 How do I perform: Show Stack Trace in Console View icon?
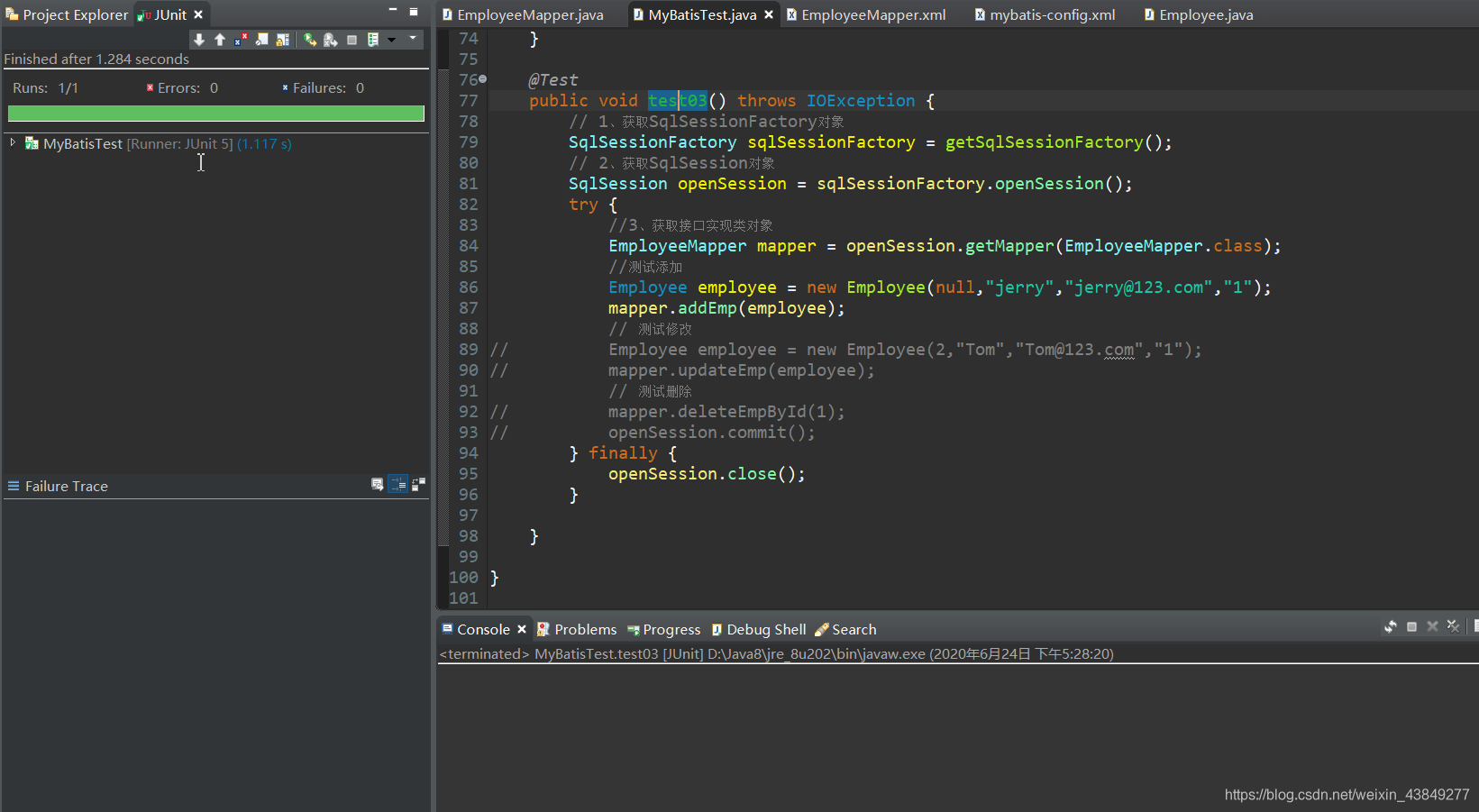[x=378, y=485]
